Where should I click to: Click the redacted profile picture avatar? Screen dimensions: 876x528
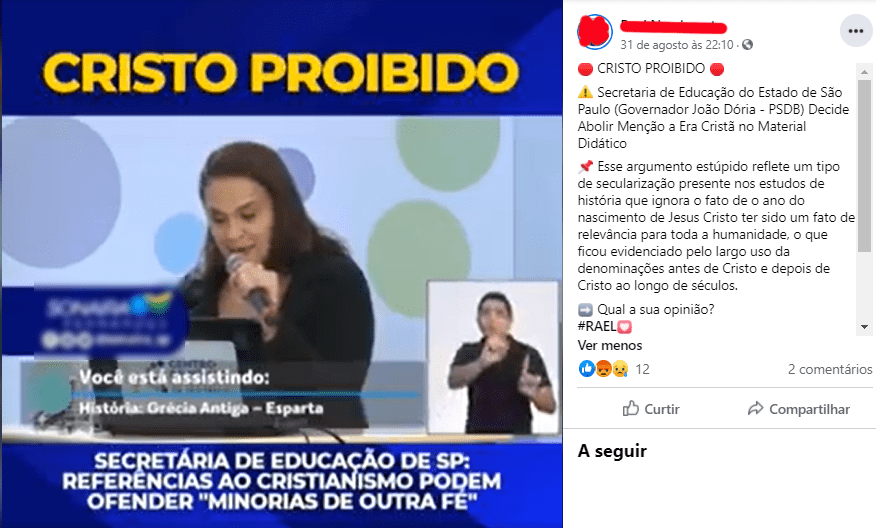pyautogui.click(x=594, y=31)
